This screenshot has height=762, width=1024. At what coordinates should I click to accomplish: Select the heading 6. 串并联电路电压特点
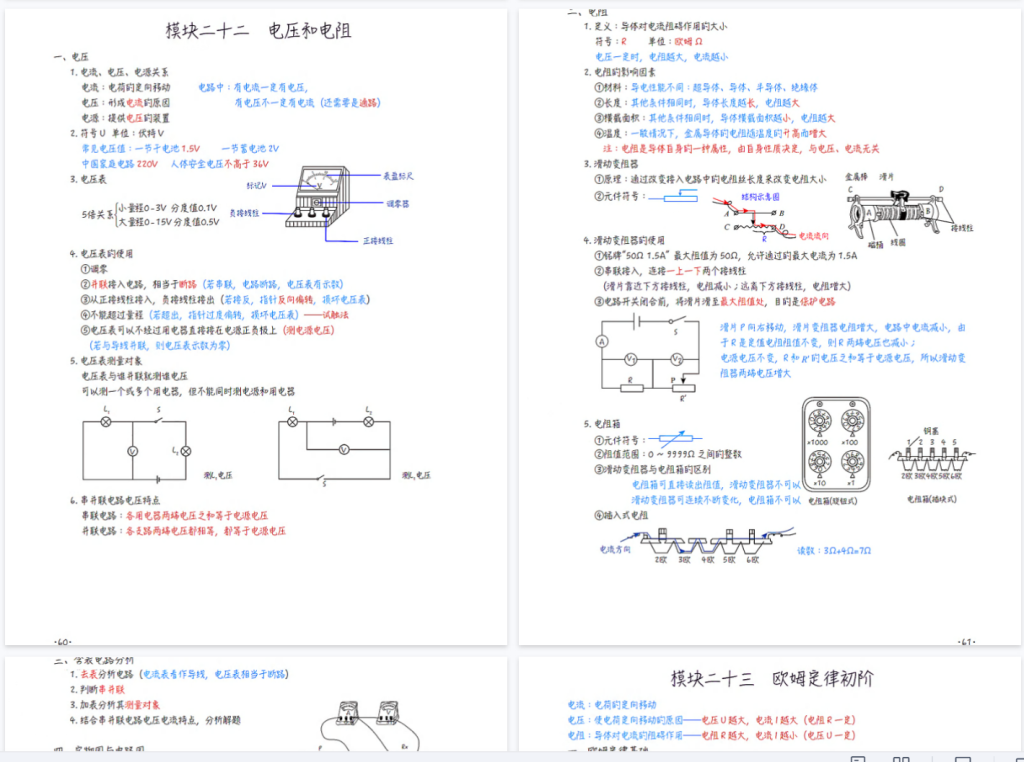pos(115,500)
